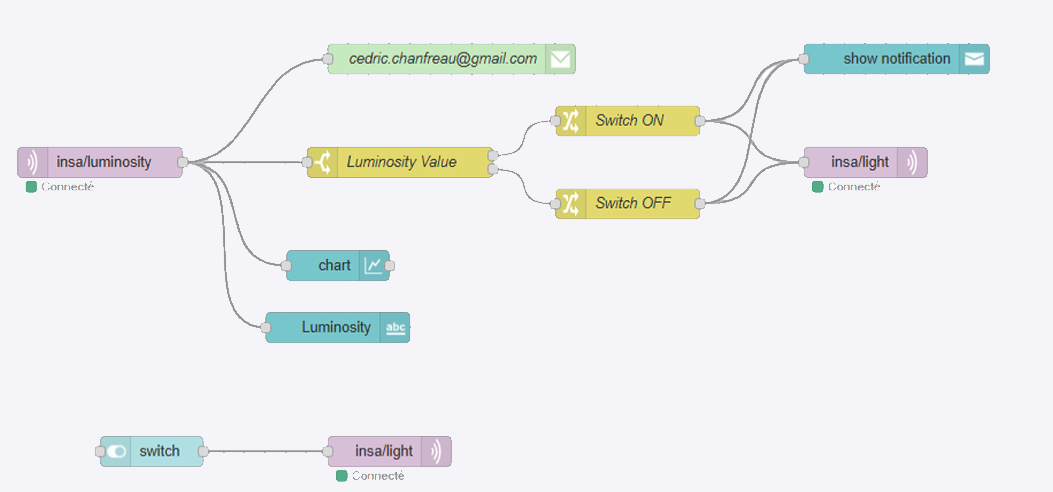Viewport: 1053px width, 492px height.
Task: Click the output port of Switch ON node
Action: (x=700, y=121)
